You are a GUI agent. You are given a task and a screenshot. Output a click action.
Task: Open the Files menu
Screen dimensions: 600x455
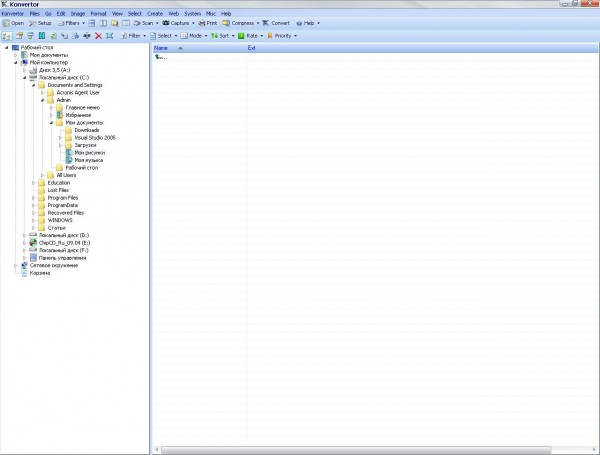point(34,14)
